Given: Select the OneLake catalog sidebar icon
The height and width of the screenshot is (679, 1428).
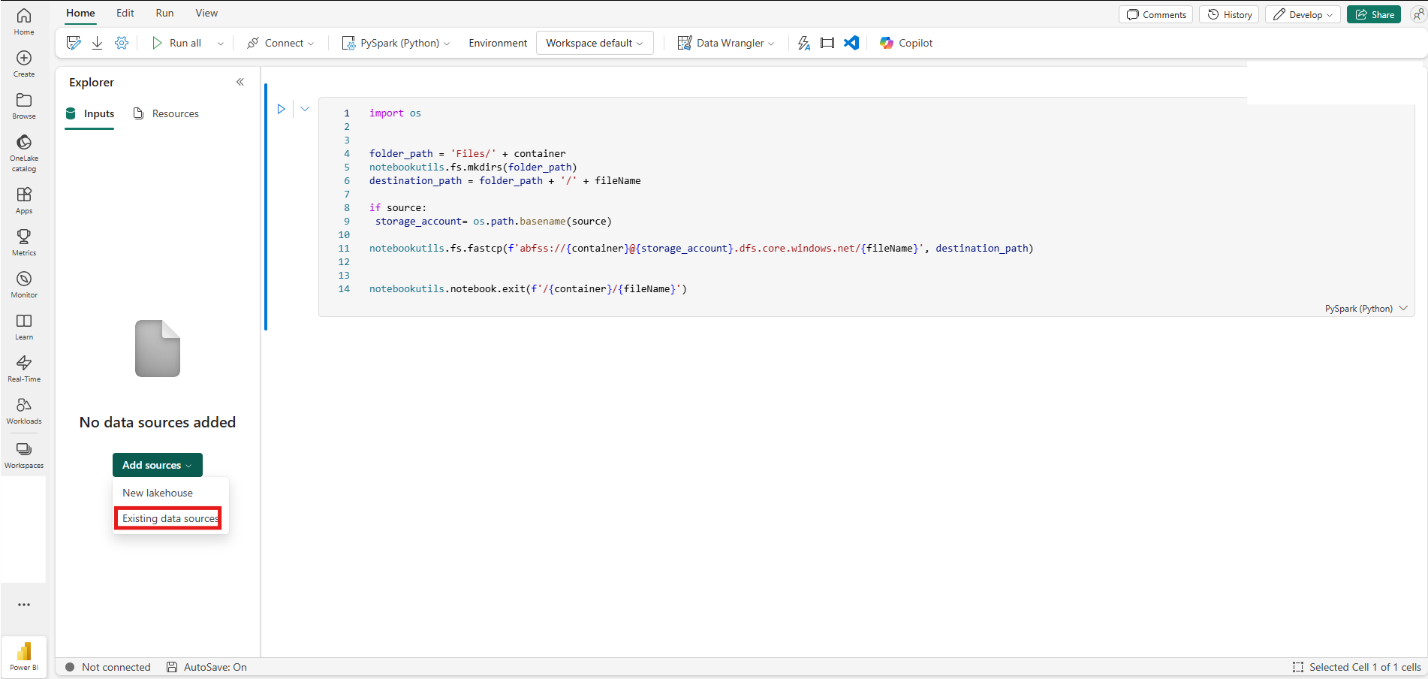Looking at the screenshot, I should [23, 150].
